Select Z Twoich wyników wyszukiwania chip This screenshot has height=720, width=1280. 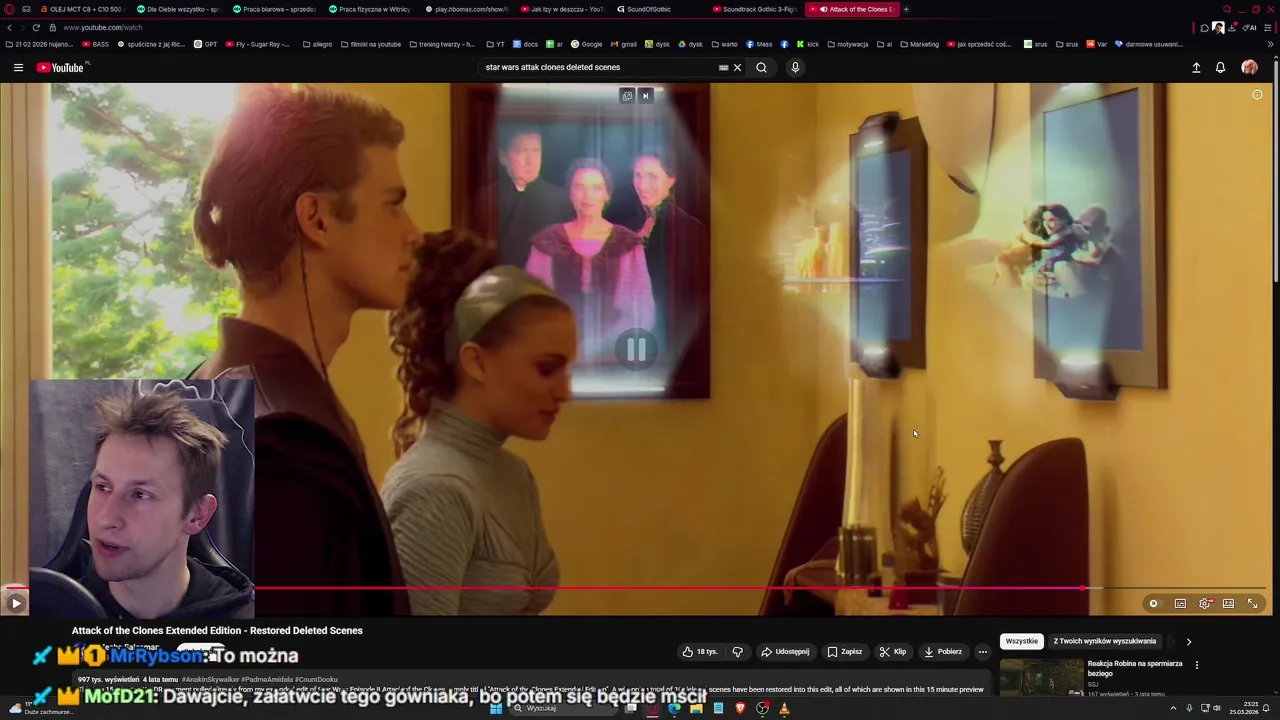click(1104, 641)
